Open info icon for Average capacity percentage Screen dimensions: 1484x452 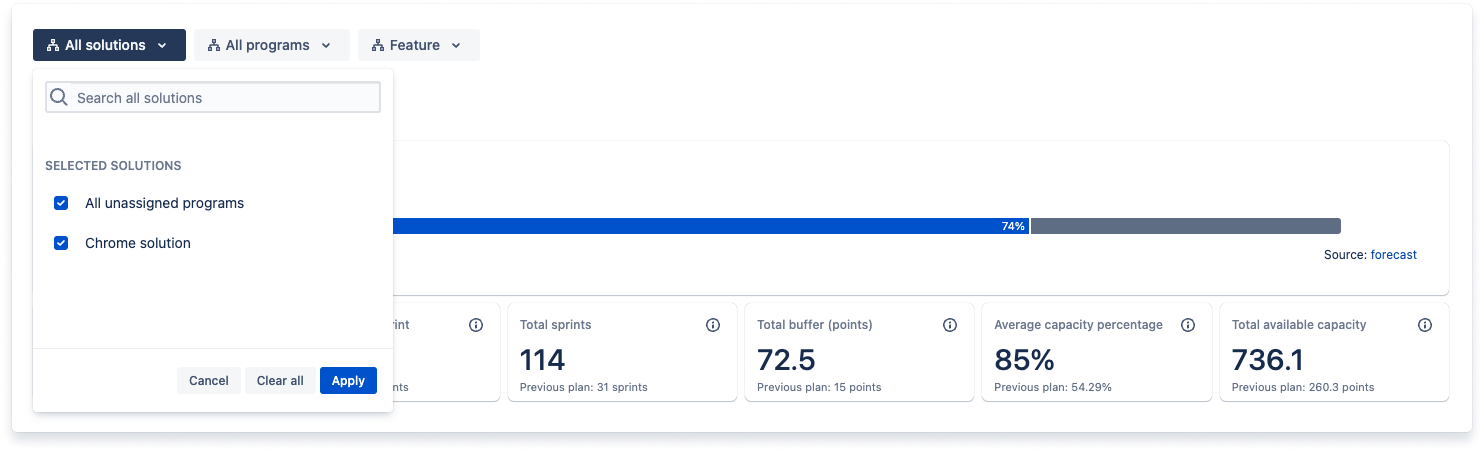coord(1188,325)
